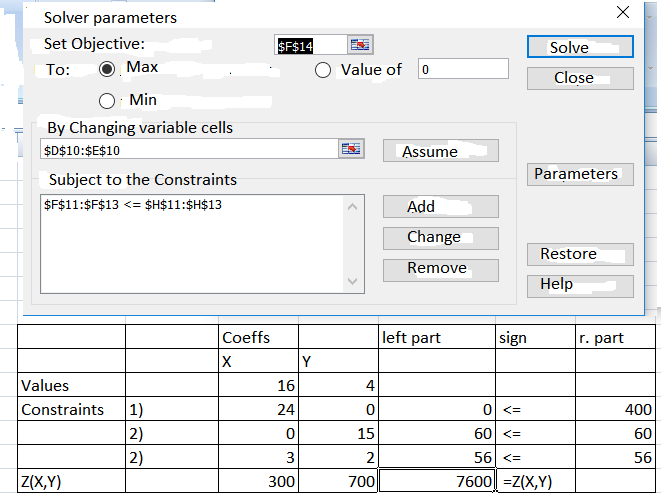Screen dimensions: 661x493
Task: Remove the selected constraint
Action: click(440, 269)
